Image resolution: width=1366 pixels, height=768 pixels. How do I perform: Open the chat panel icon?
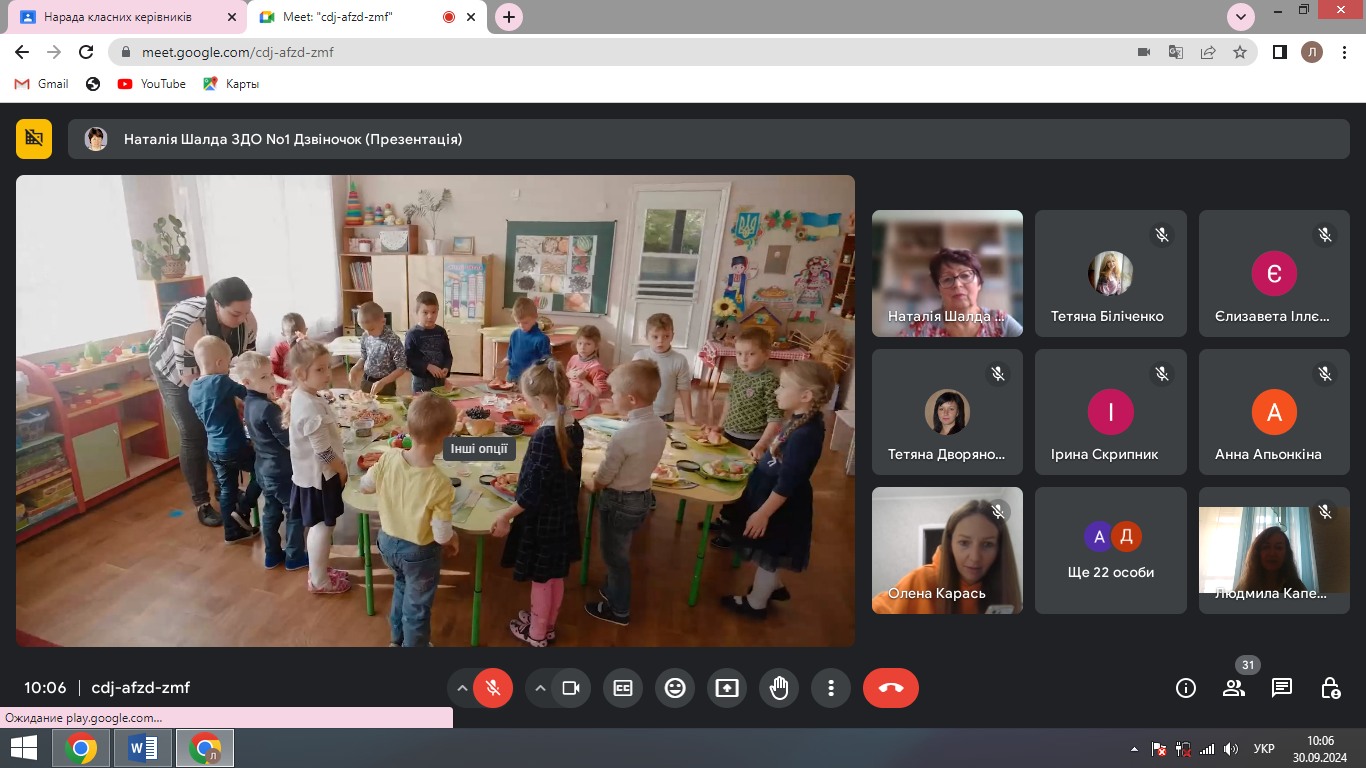pos(1282,688)
